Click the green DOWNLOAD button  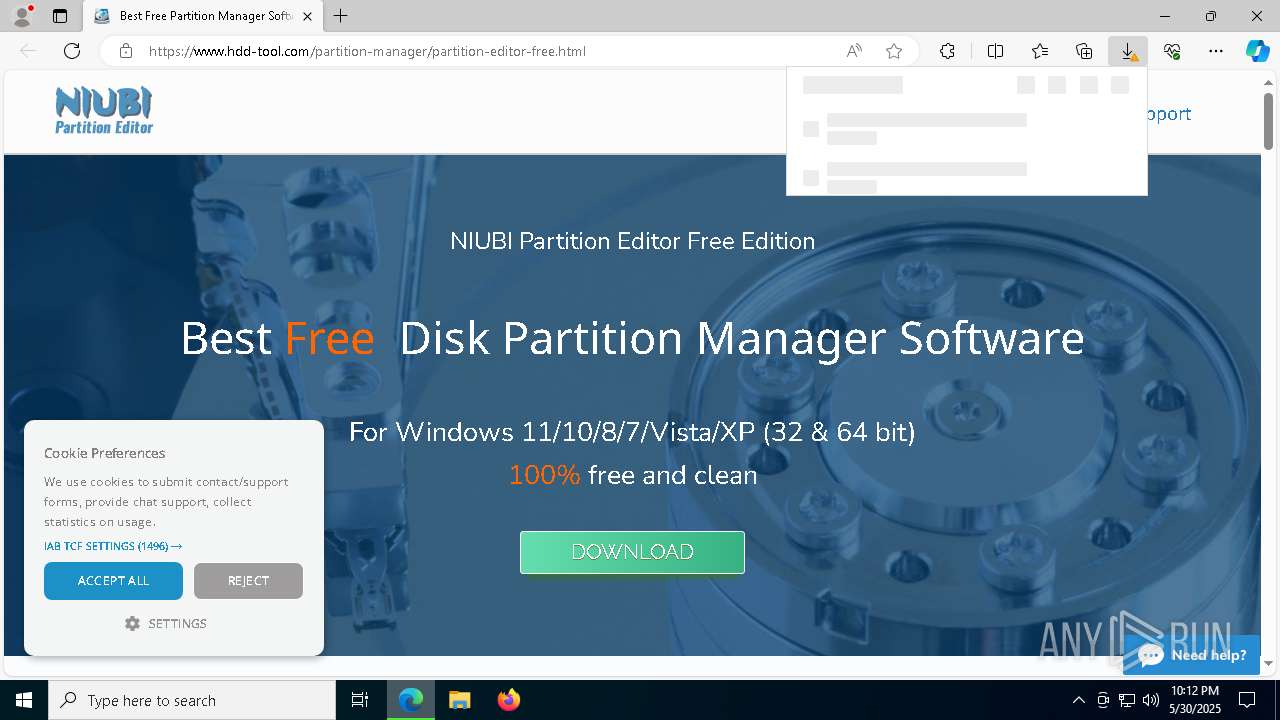point(632,552)
